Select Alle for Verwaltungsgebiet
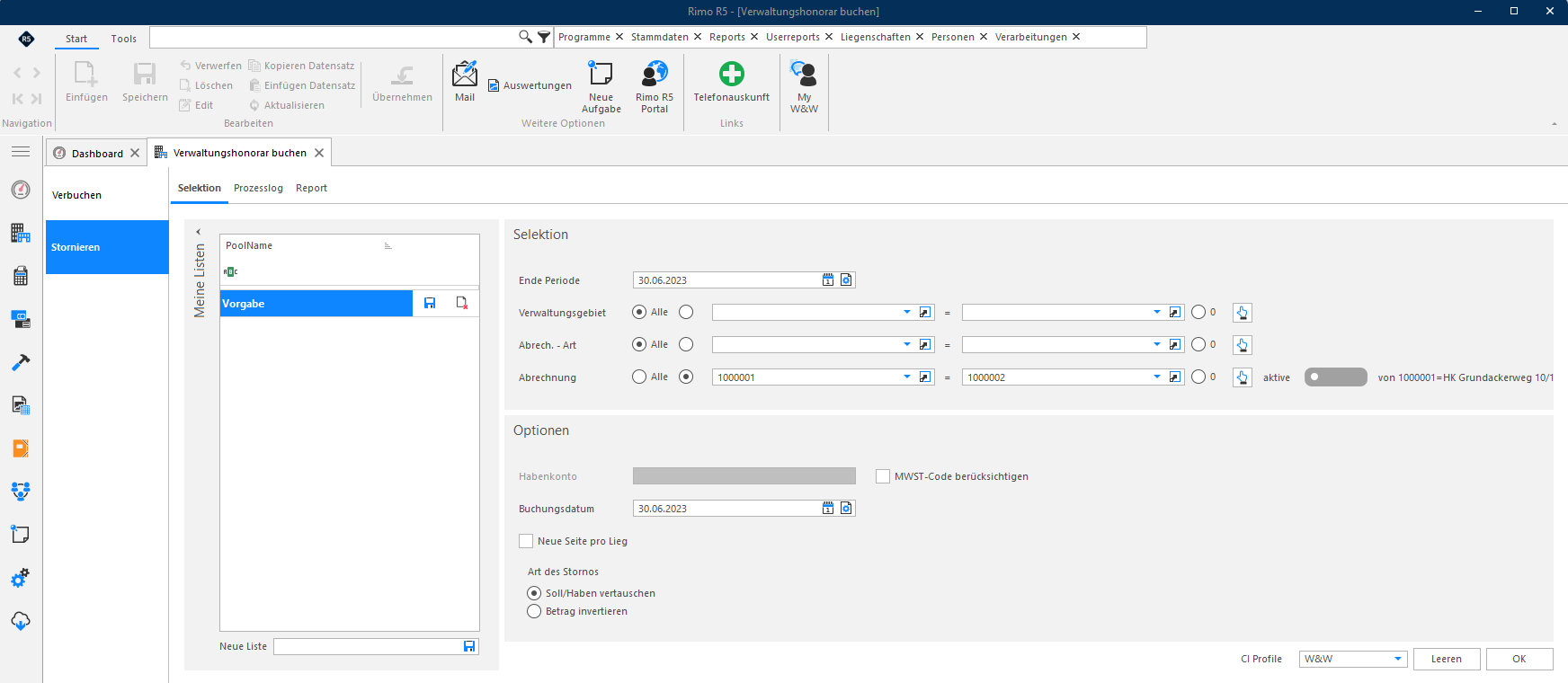 click(639, 312)
